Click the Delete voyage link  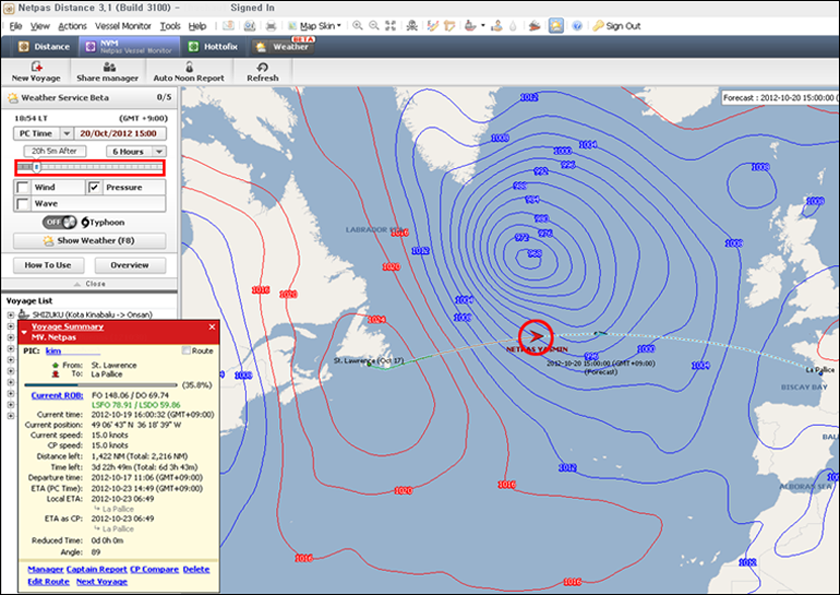pos(196,569)
